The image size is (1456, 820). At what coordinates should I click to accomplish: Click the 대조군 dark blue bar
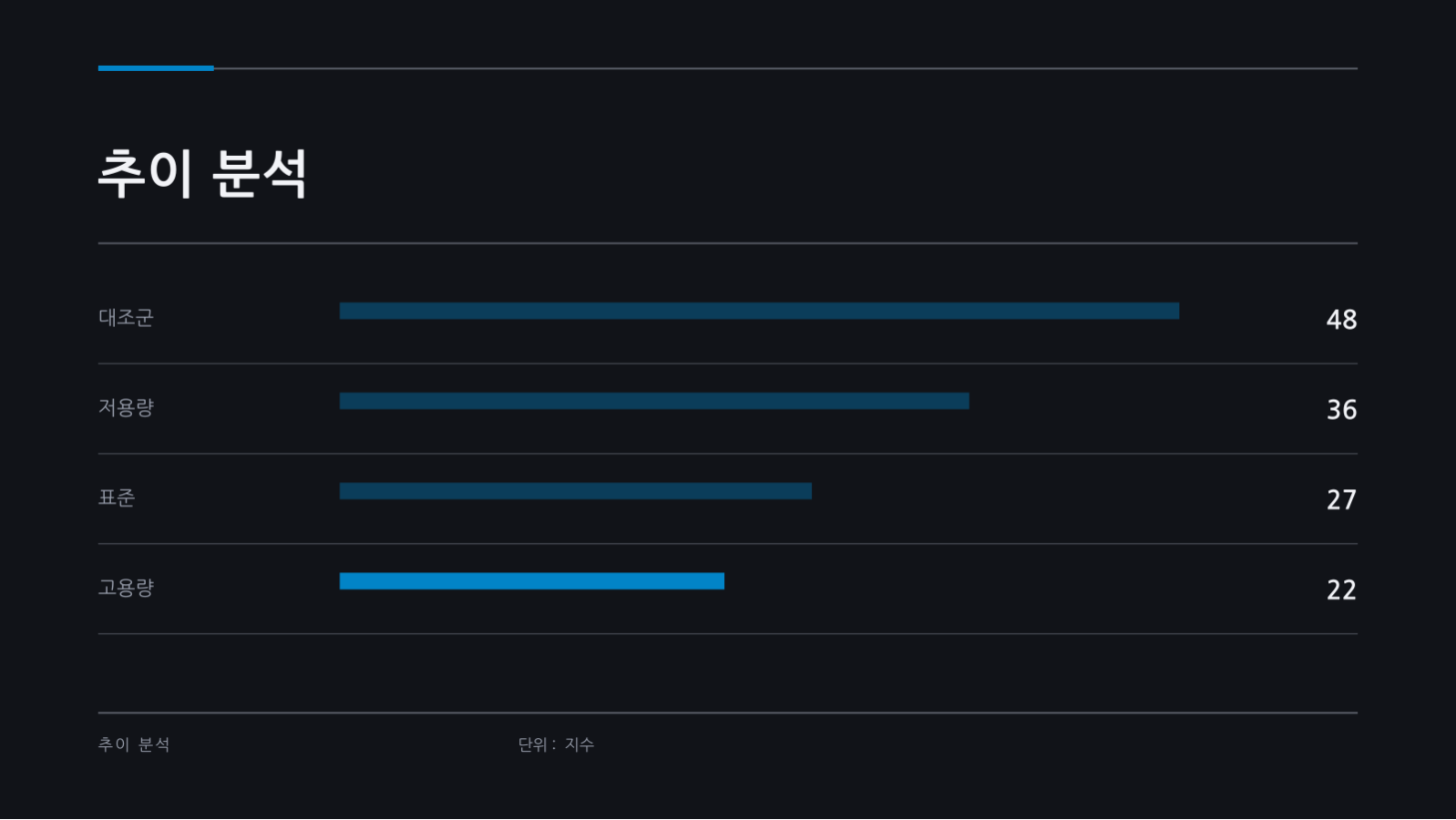[x=759, y=311]
